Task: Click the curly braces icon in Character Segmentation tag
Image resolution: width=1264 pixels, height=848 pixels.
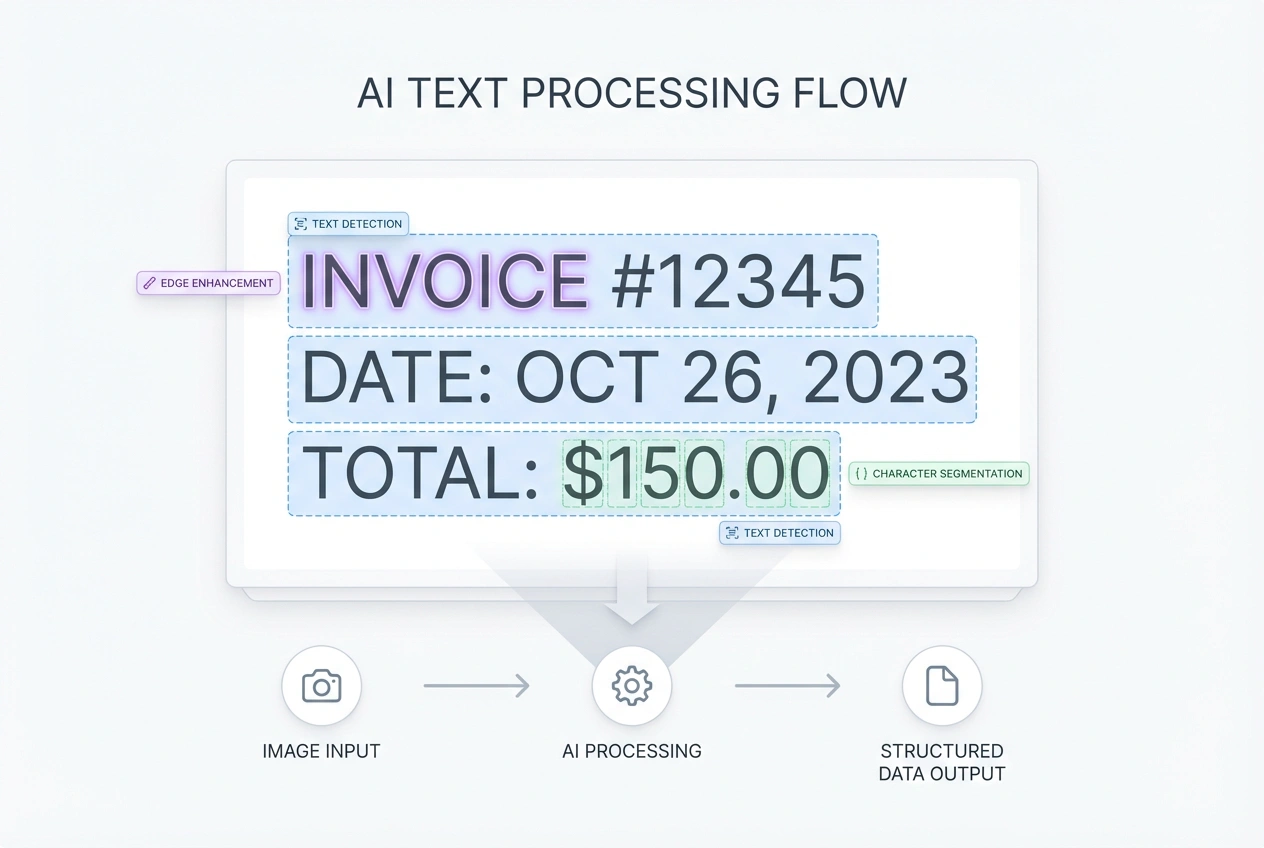Action: [861, 474]
